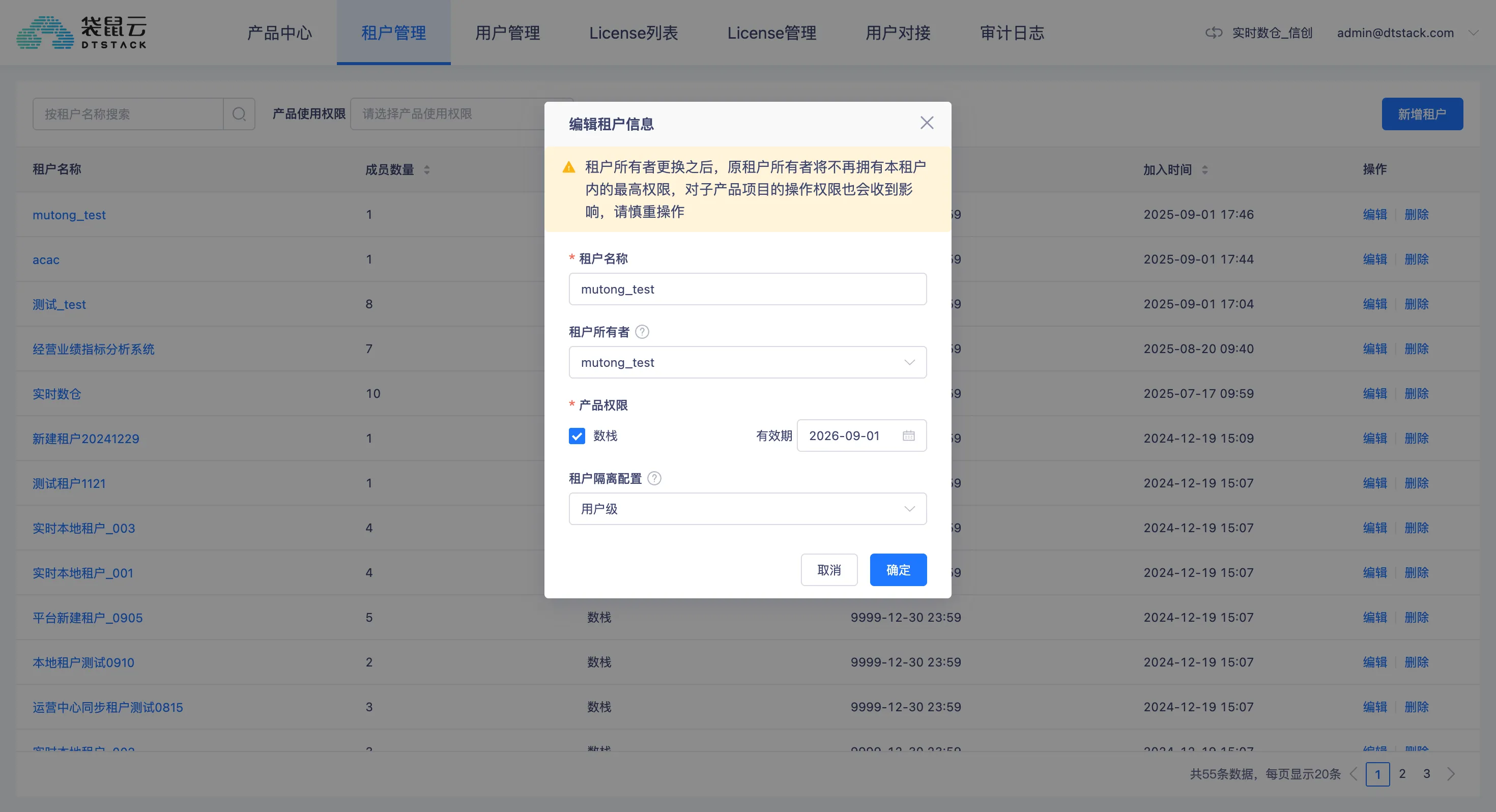Go to the next page arrow
Image resolution: width=1496 pixels, height=812 pixels.
click(x=1451, y=774)
